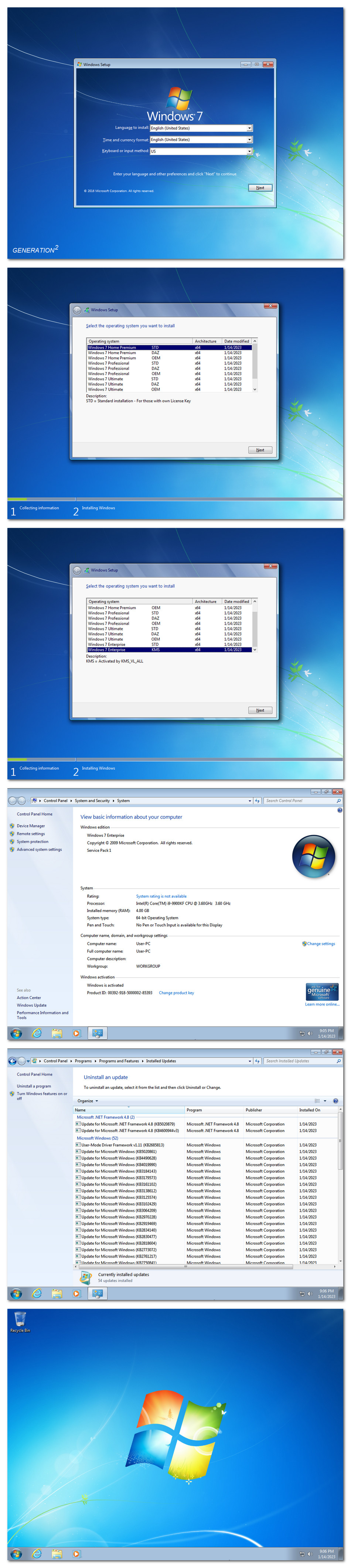
Task: Click the Programs and Features breadcrumb
Action: (x=119, y=1061)
